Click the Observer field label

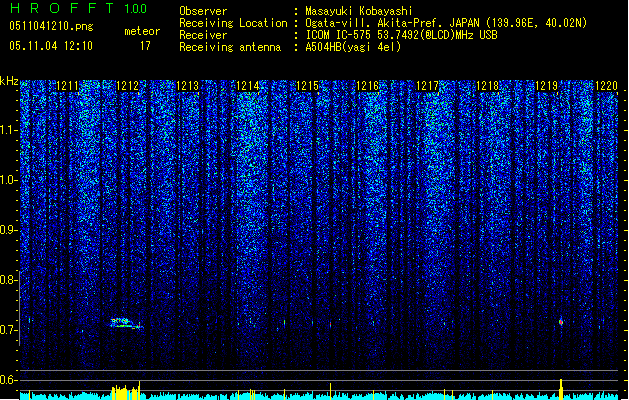point(203,11)
